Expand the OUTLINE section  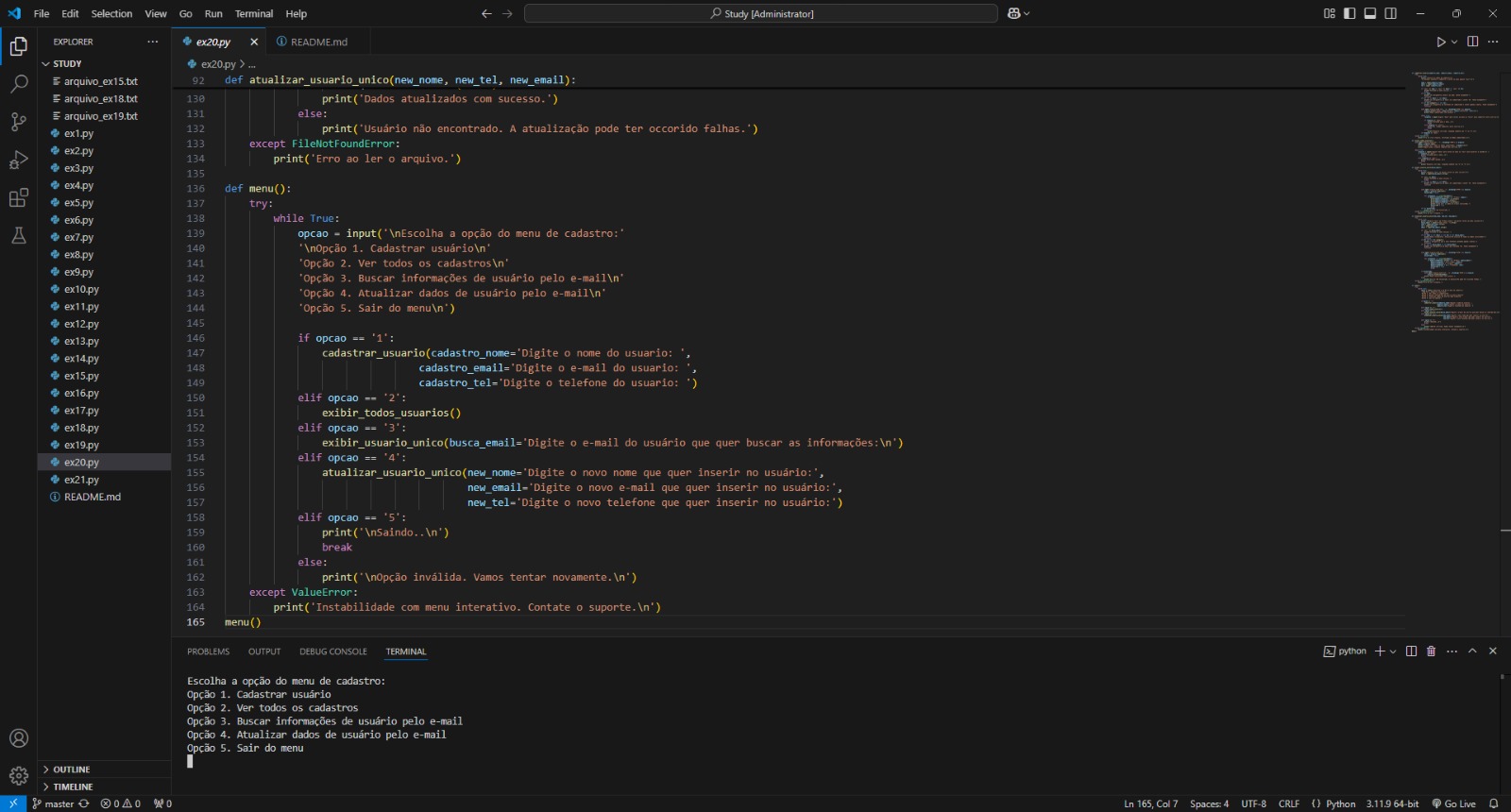tap(71, 770)
